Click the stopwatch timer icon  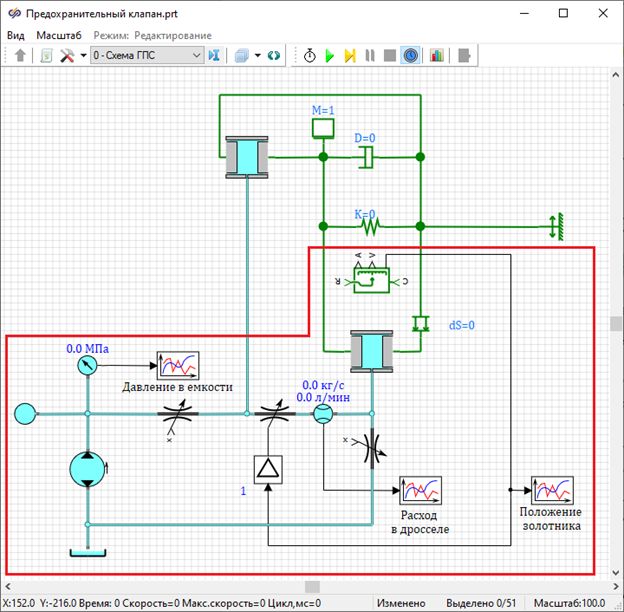tap(309, 56)
